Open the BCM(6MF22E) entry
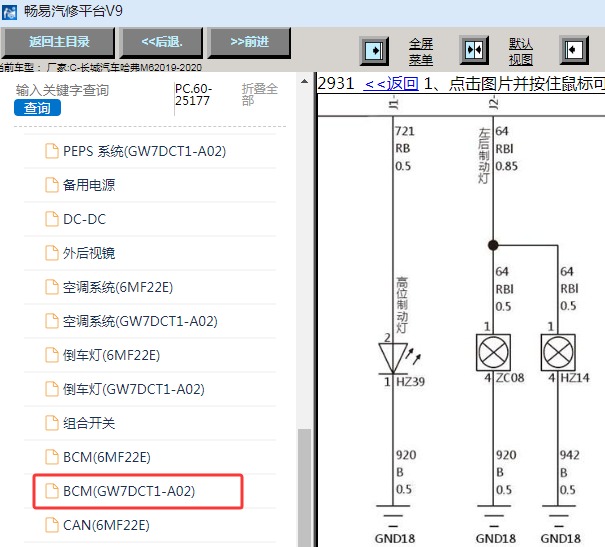This screenshot has width=605, height=547. [x=106, y=456]
